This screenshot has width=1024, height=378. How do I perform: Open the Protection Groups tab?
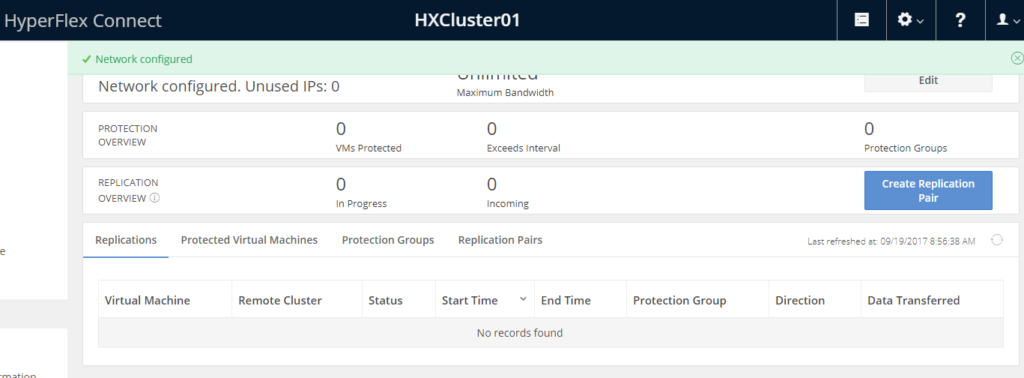pyautogui.click(x=388, y=240)
